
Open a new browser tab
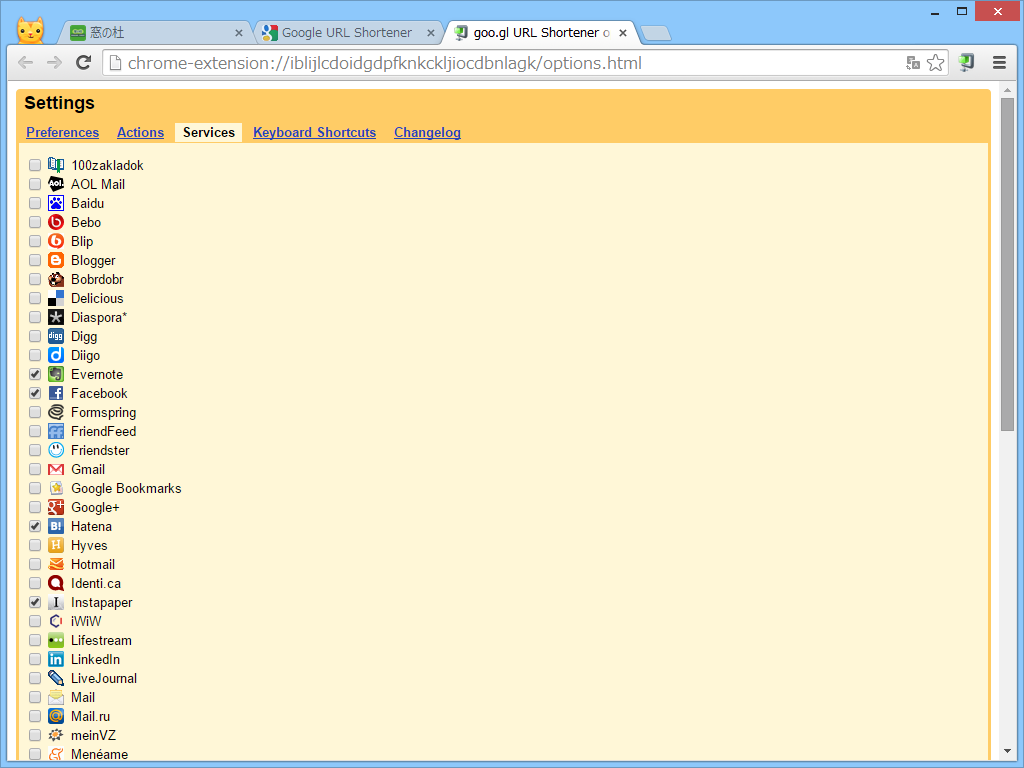(x=656, y=33)
